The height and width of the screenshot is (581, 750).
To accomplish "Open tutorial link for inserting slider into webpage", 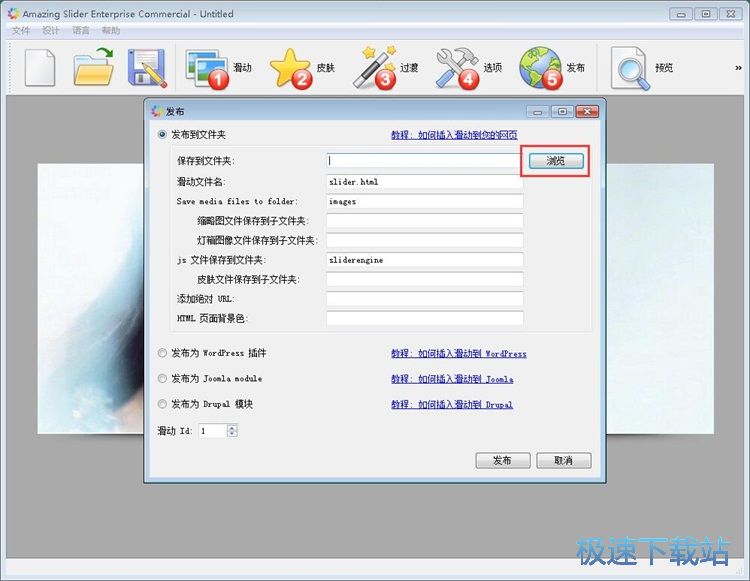I will (454, 135).
